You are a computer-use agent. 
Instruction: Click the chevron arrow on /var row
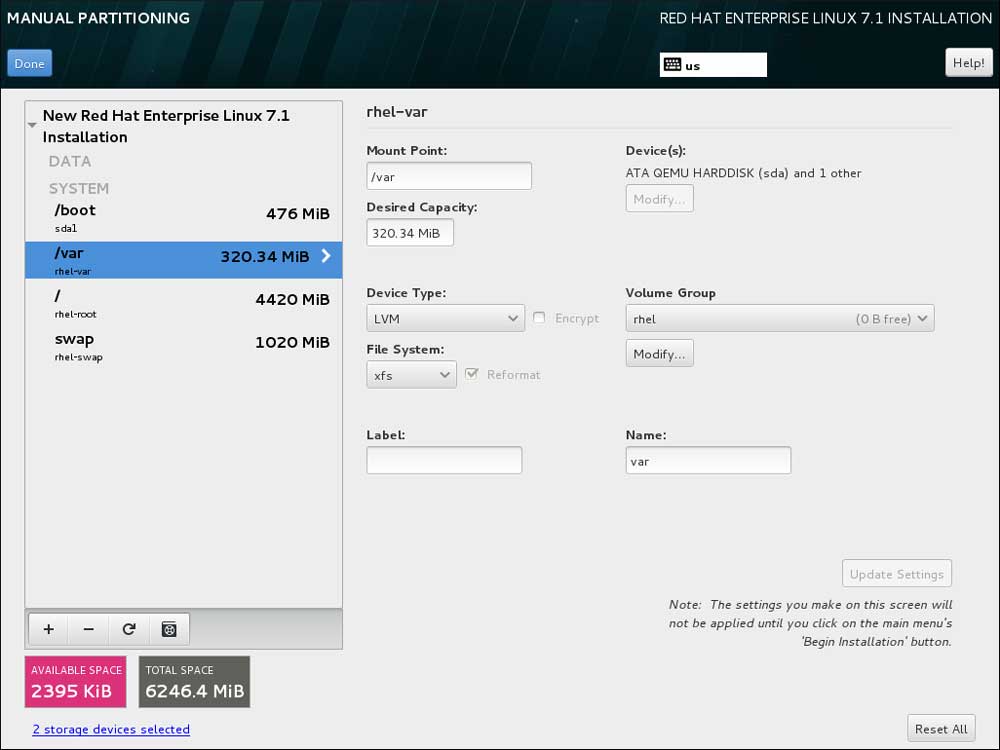pyautogui.click(x=326, y=256)
